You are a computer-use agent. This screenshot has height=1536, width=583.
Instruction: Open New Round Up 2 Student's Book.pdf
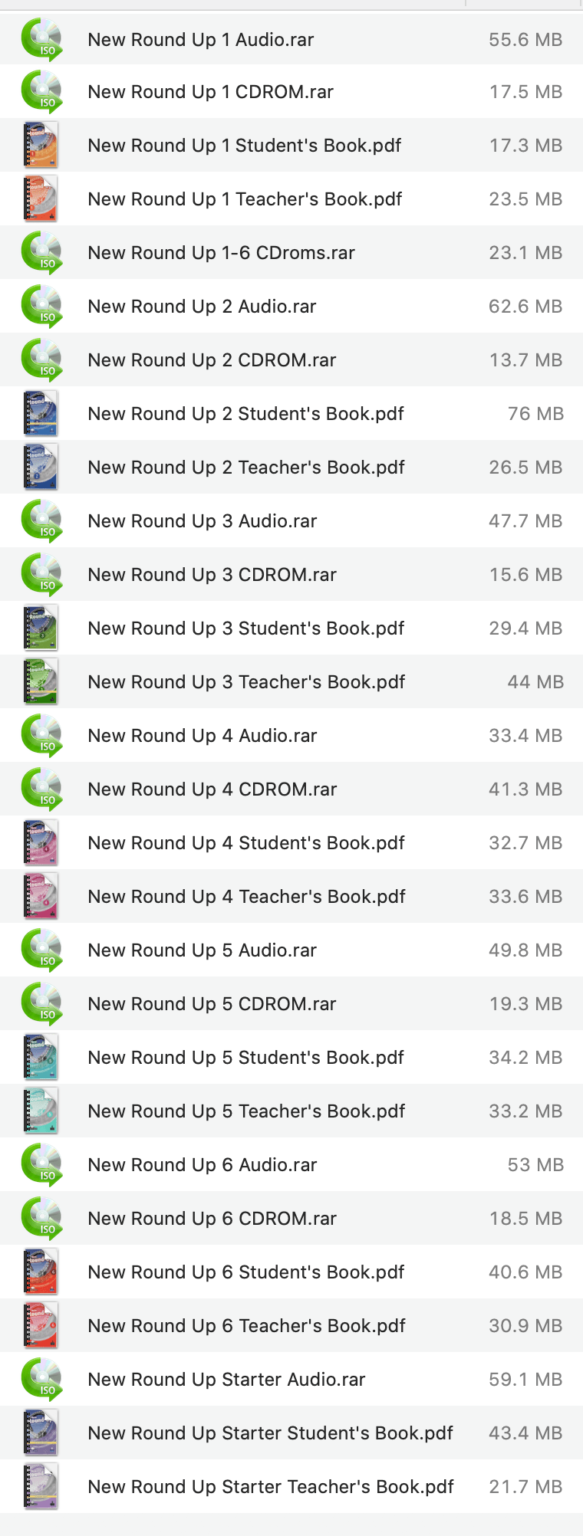point(245,413)
